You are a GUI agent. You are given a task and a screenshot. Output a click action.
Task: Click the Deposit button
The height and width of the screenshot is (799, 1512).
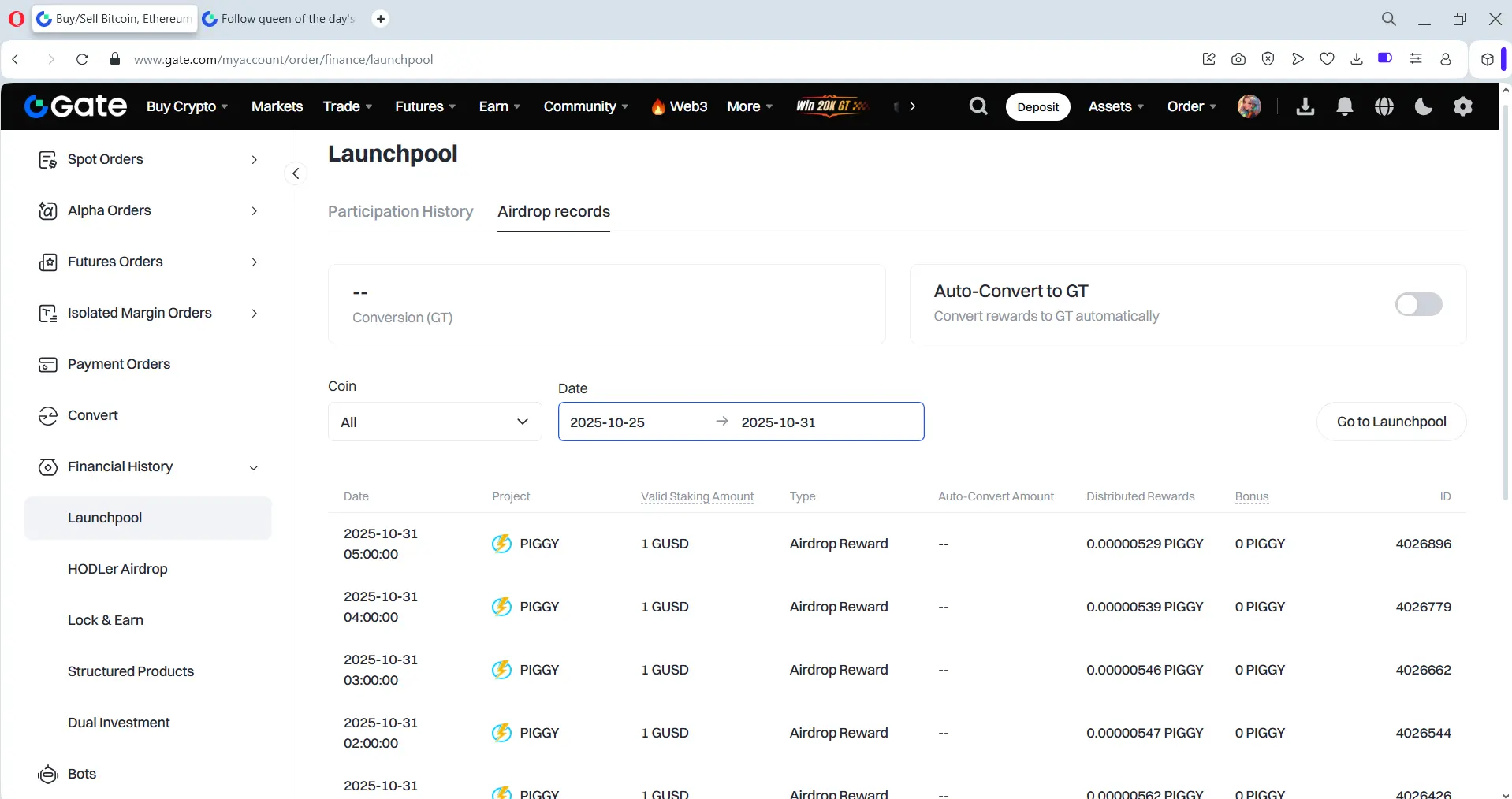pyautogui.click(x=1038, y=106)
